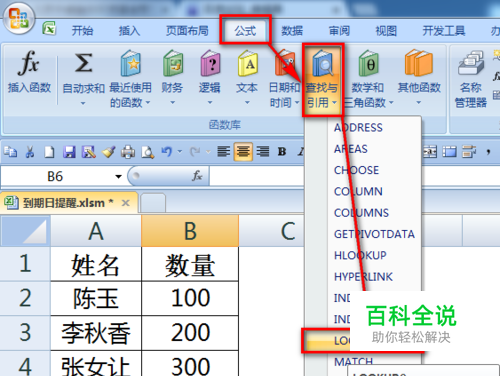Image resolution: width=500 pixels, height=376 pixels.
Task: Open 数学和三角函数 book icon
Action: point(368,63)
